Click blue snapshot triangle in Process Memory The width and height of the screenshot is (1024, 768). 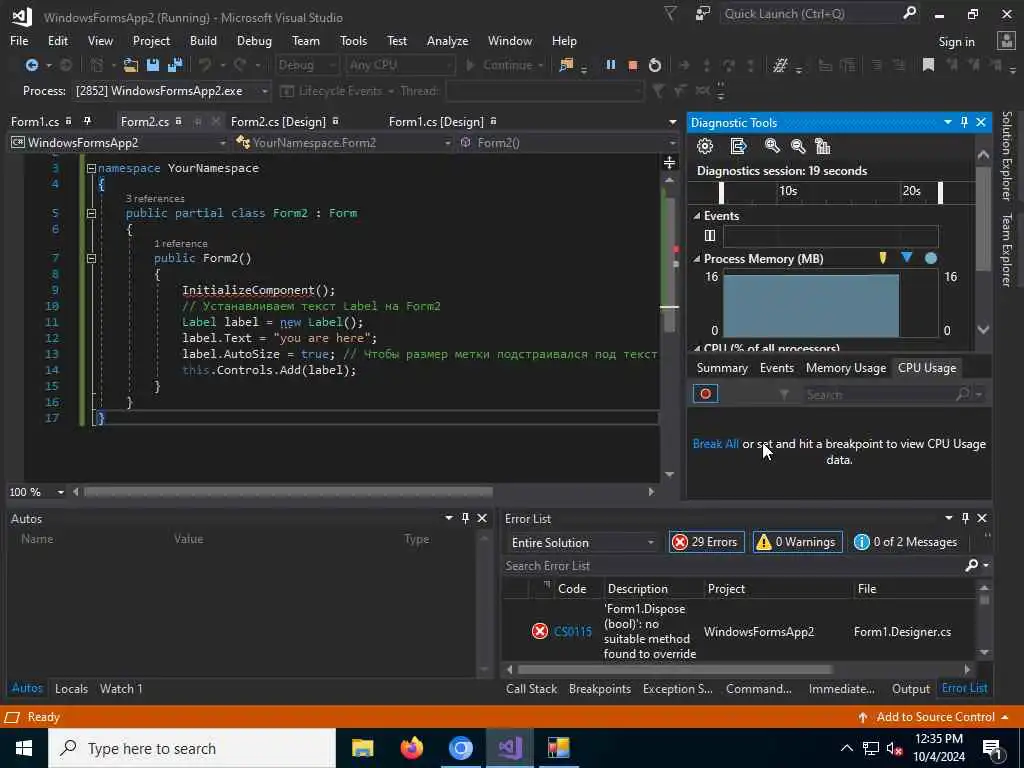(906, 257)
